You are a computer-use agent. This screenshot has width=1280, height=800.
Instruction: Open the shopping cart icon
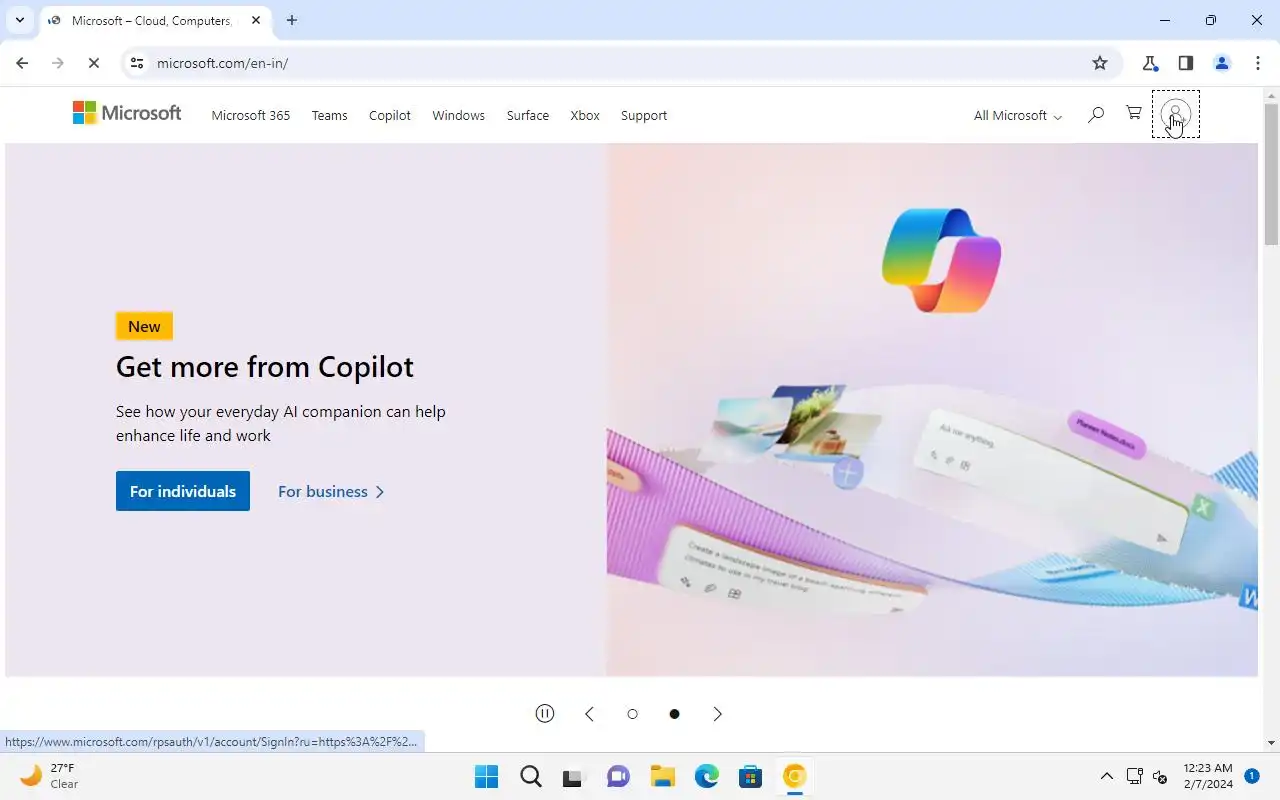click(1133, 113)
